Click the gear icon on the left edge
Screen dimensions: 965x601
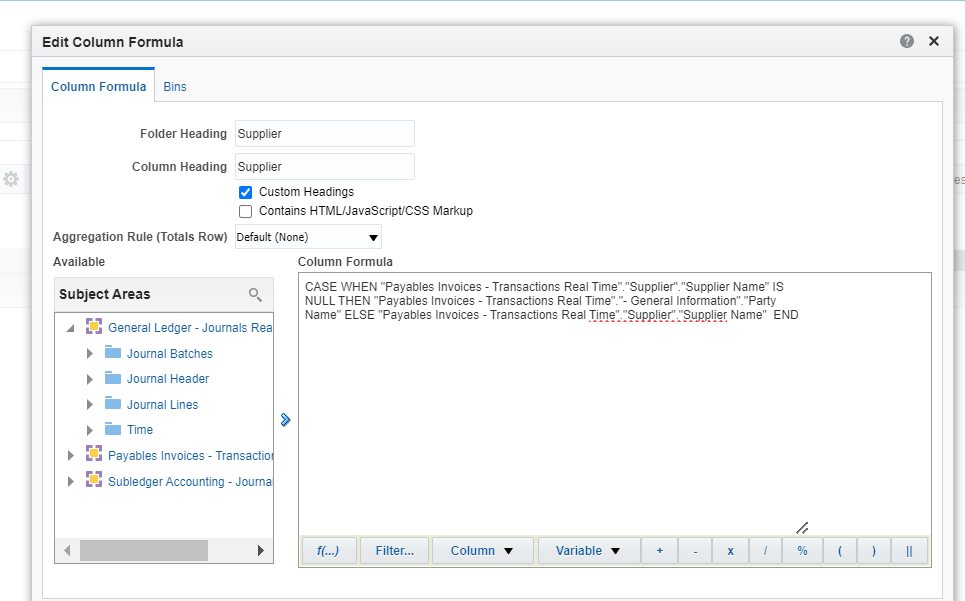[11, 178]
